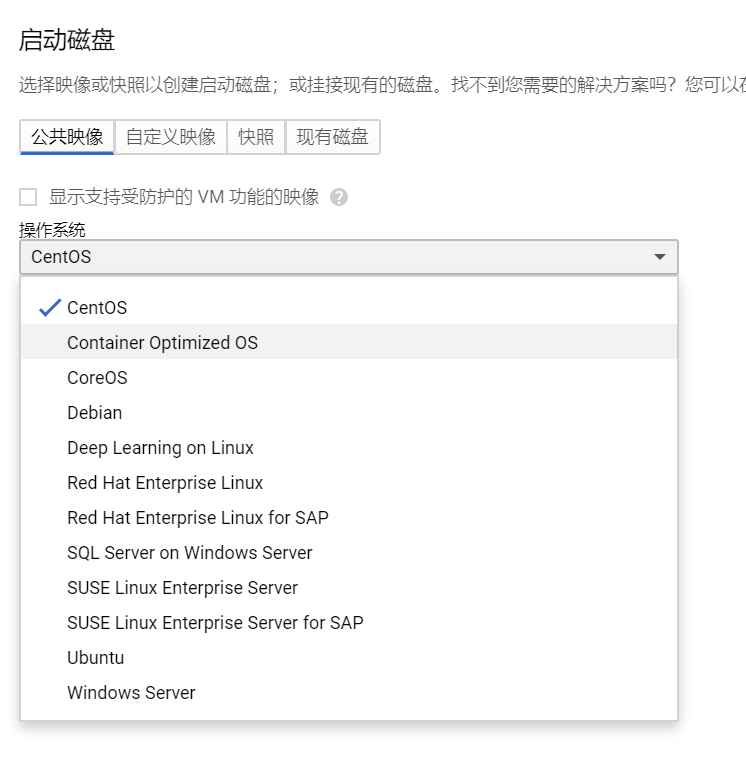Click the operating system dropdown arrow
This screenshot has width=746, height=762.
tap(659, 257)
